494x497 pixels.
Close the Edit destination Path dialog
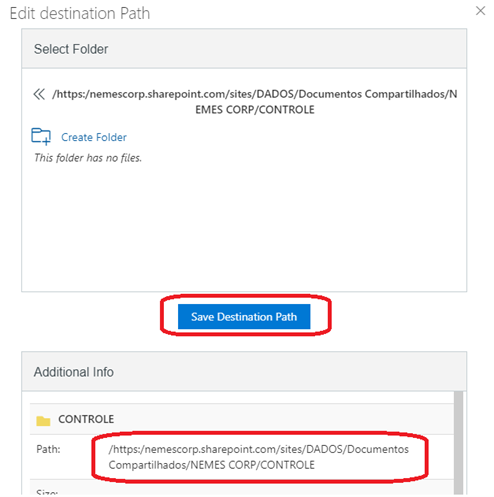[x=480, y=11]
